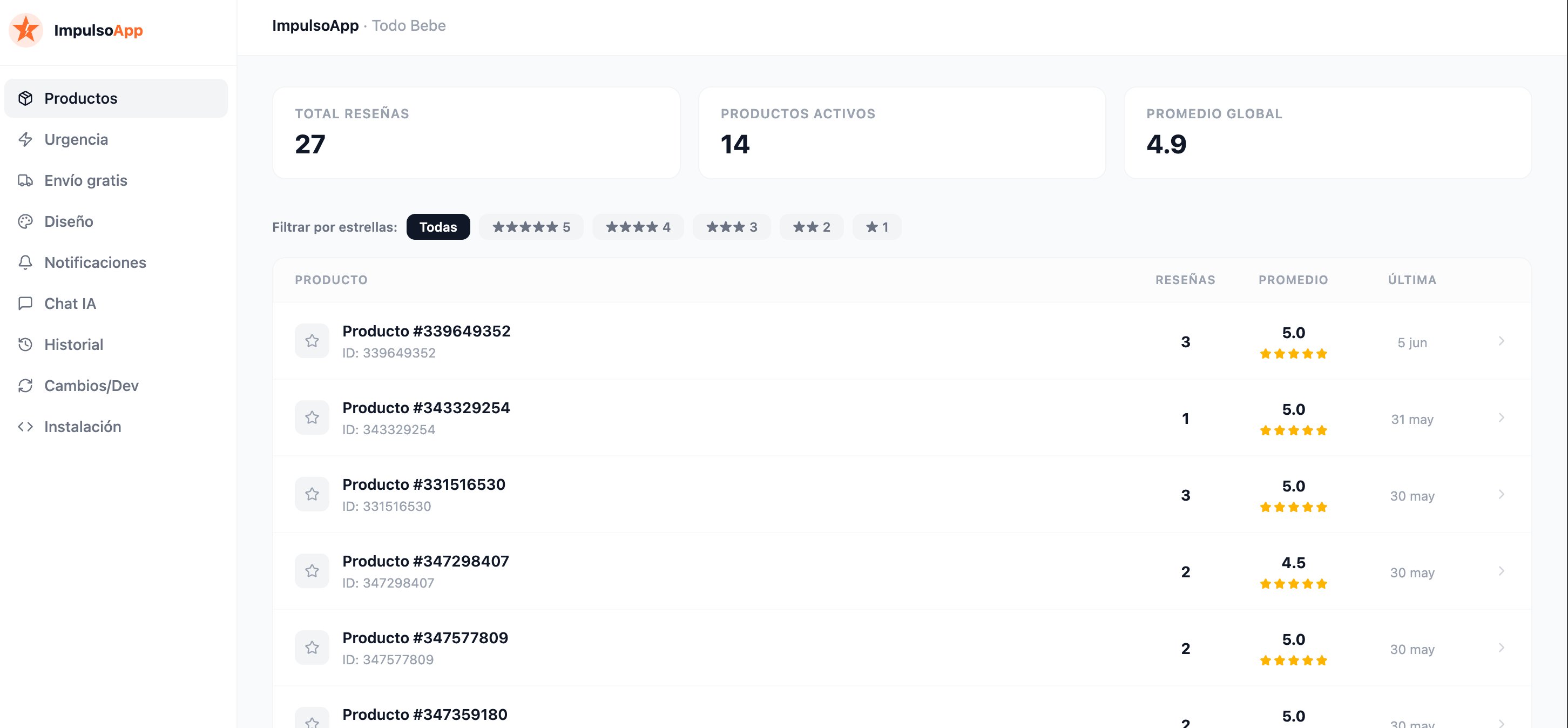Click 'ID: 339649352' text
1568x728 pixels.
coord(388,353)
